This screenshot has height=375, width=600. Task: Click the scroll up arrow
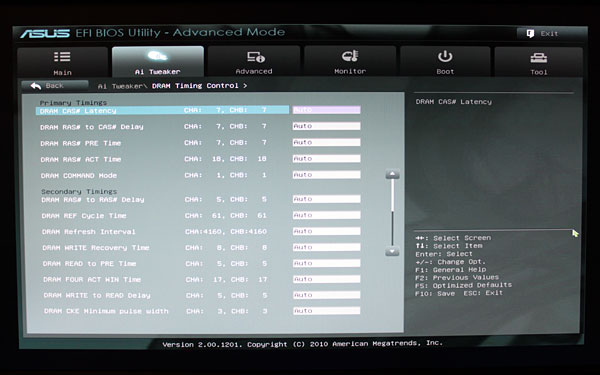click(393, 174)
